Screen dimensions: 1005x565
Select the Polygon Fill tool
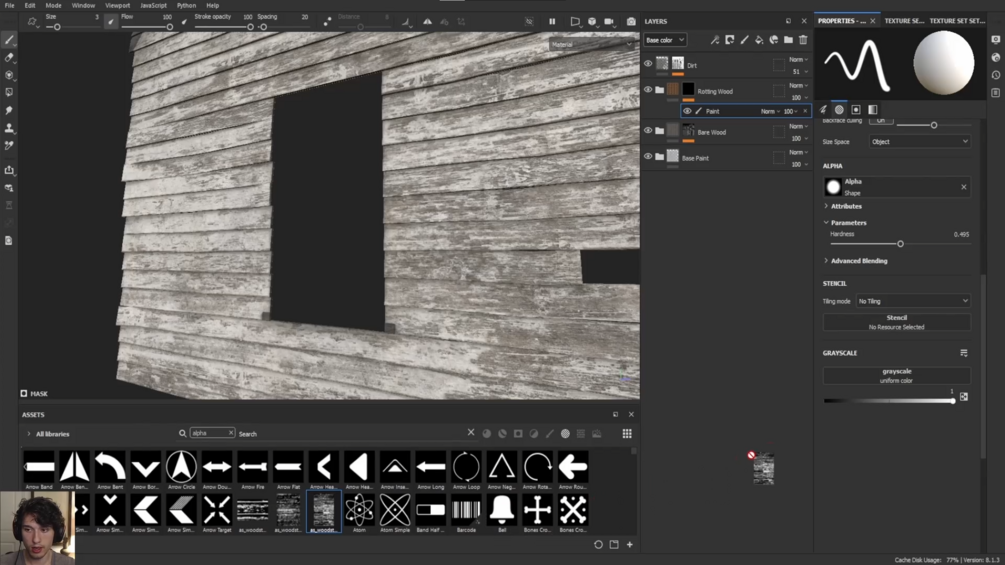(x=9, y=92)
